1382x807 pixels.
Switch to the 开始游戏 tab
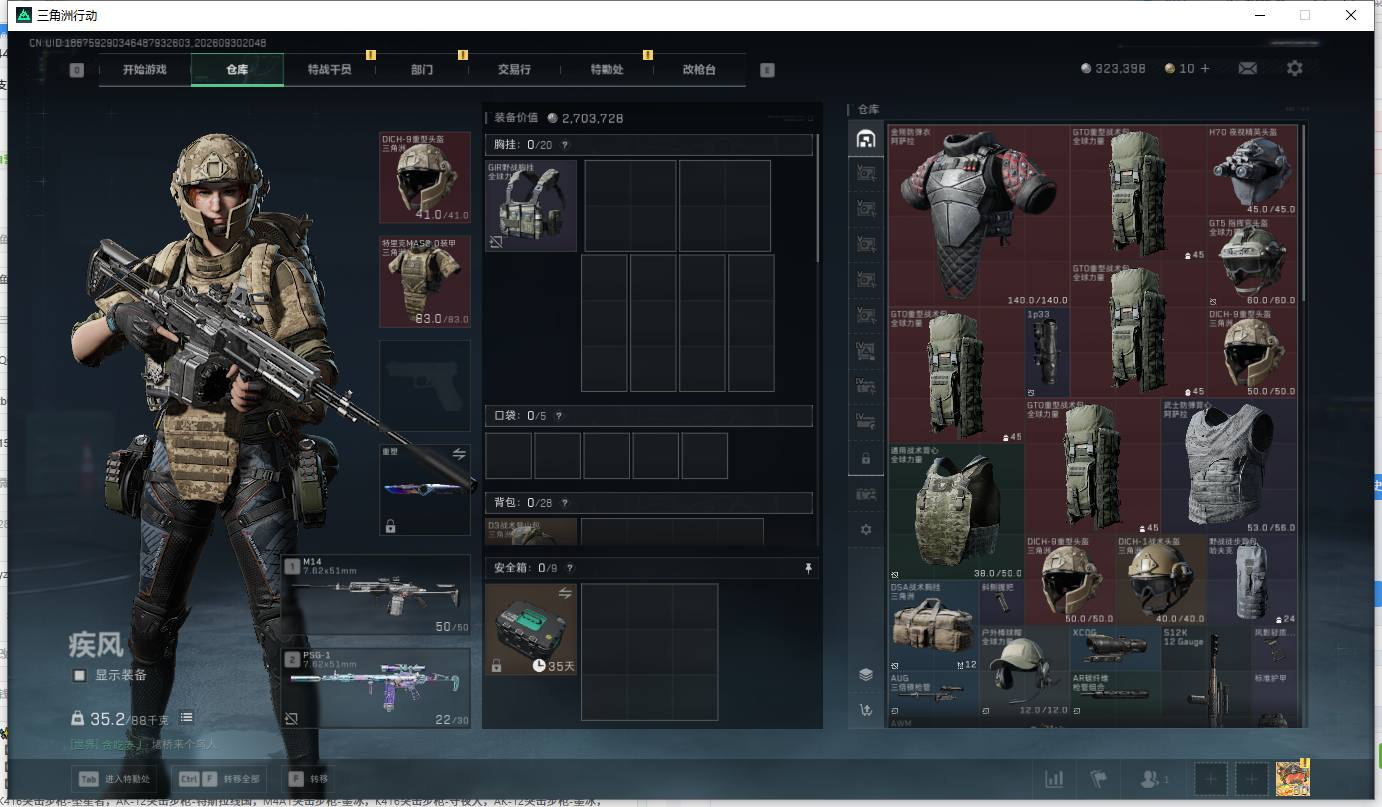tap(145, 70)
